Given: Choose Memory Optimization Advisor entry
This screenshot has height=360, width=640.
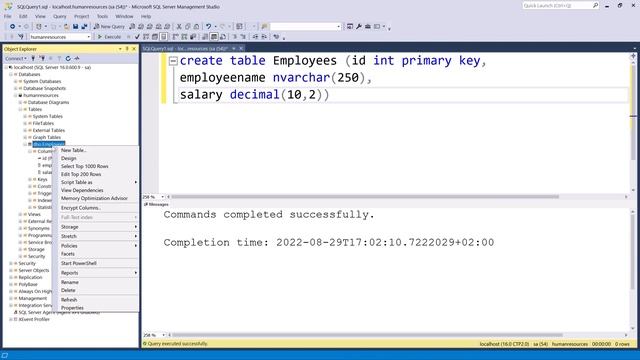Looking at the screenshot, I should click(97, 198).
